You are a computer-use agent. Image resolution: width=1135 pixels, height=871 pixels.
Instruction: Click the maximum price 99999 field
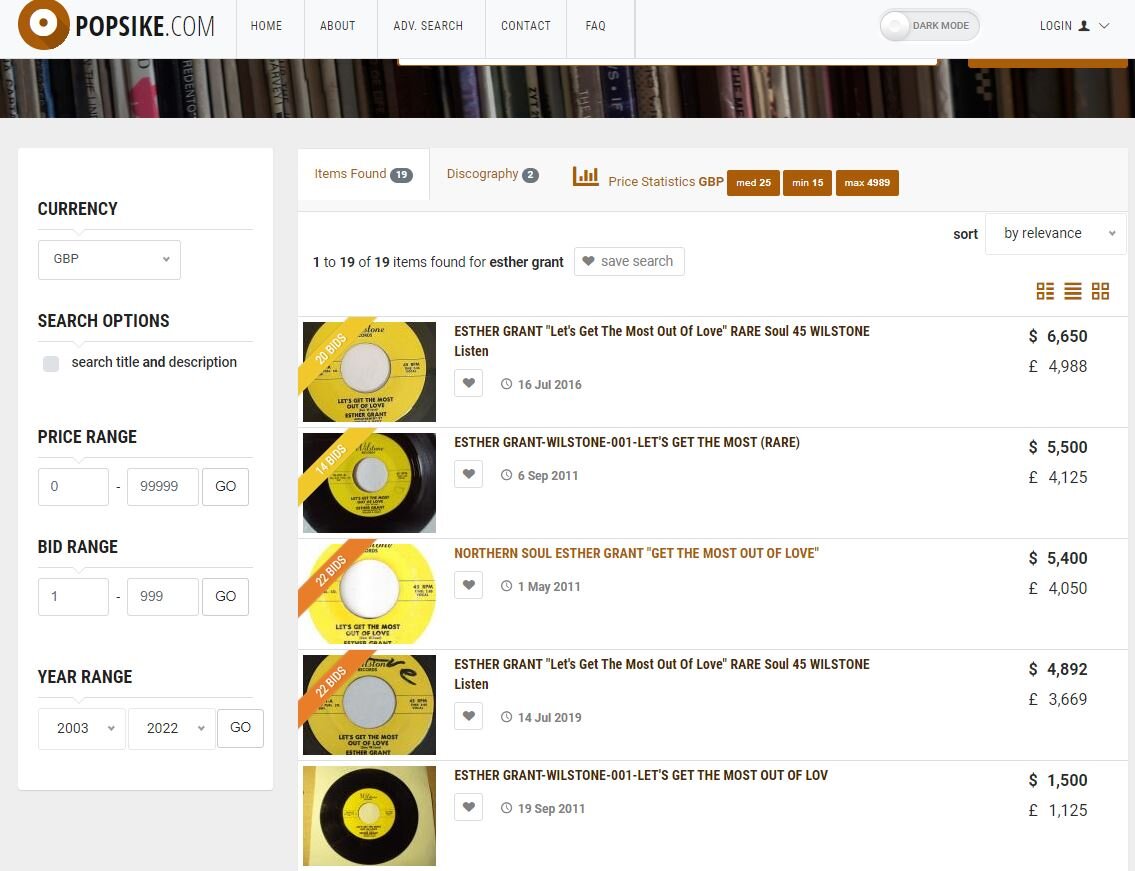click(x=163, y=487)
